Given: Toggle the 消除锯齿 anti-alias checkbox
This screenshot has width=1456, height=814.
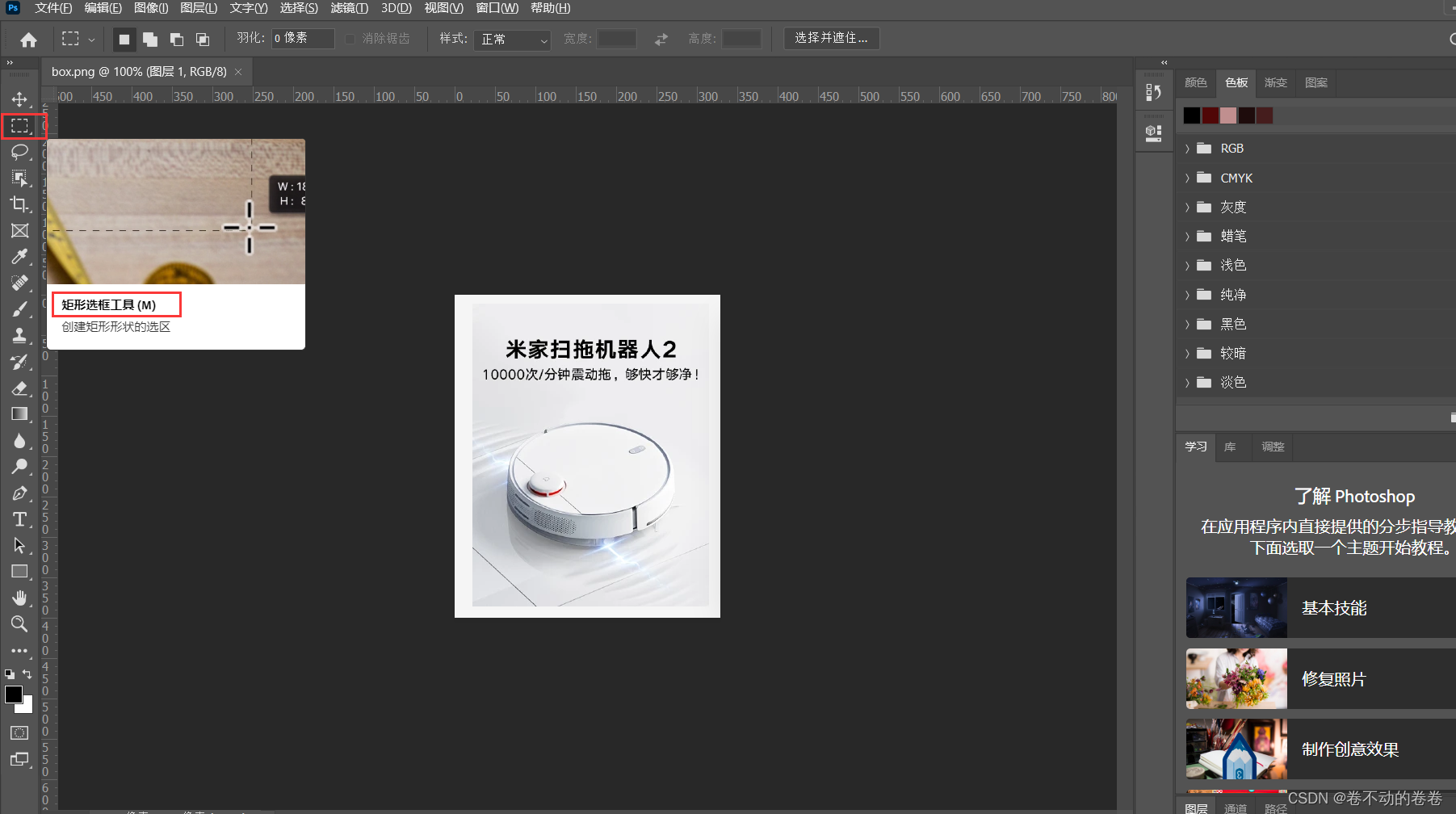Looking at the screenshot, I should point(350,39).
